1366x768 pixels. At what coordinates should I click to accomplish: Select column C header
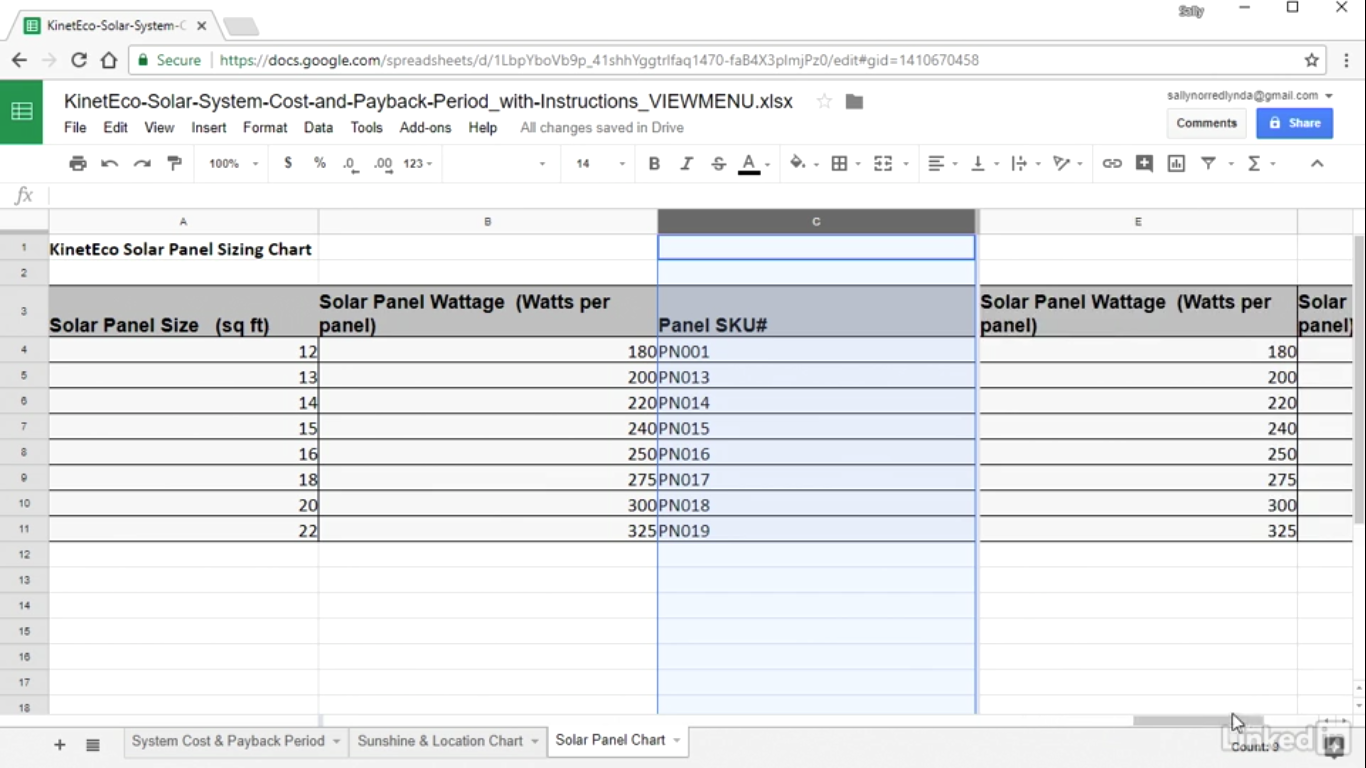tap(816, 222)
